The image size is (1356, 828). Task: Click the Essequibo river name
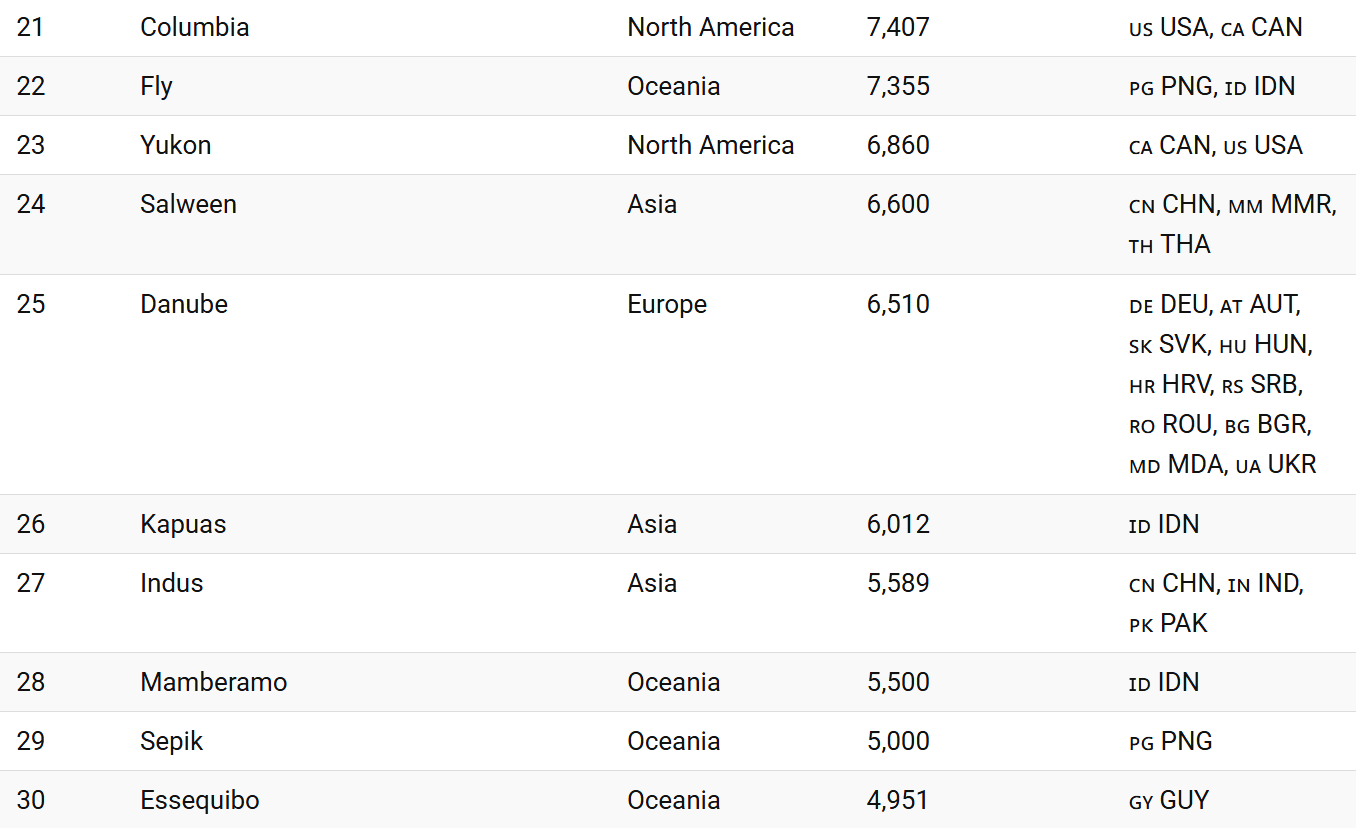[199, 800]
